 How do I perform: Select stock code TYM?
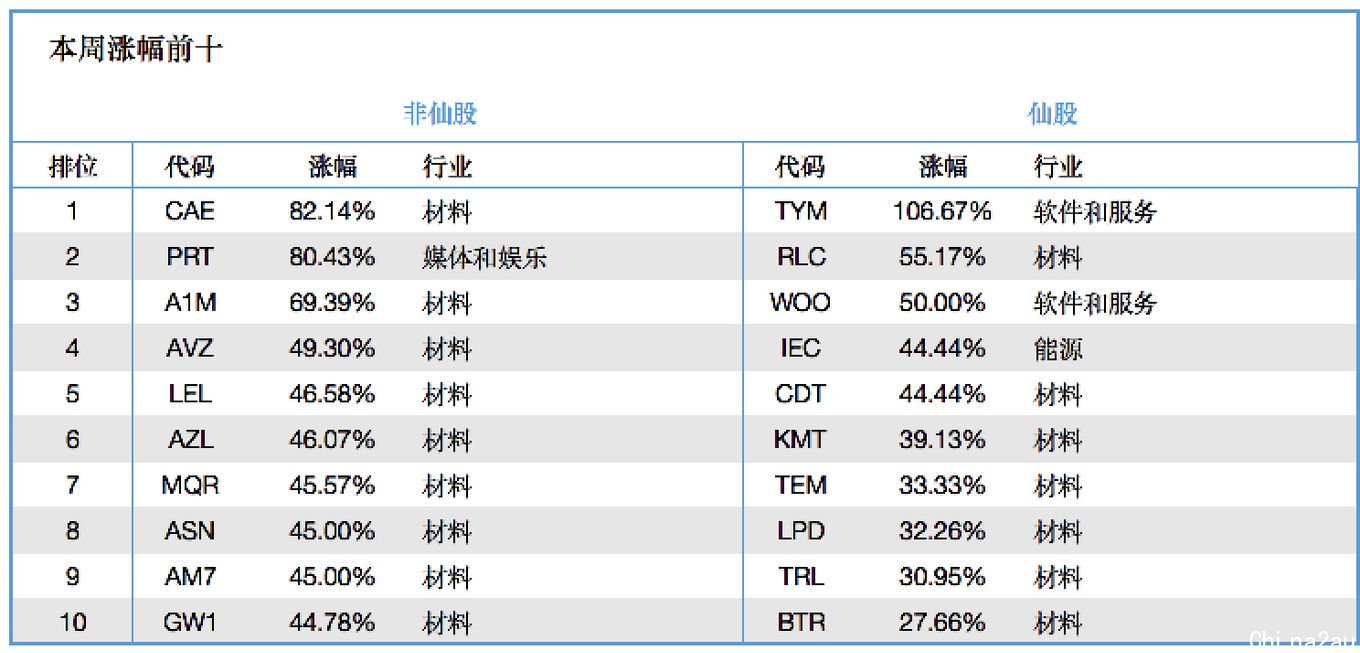coord(801,211)
